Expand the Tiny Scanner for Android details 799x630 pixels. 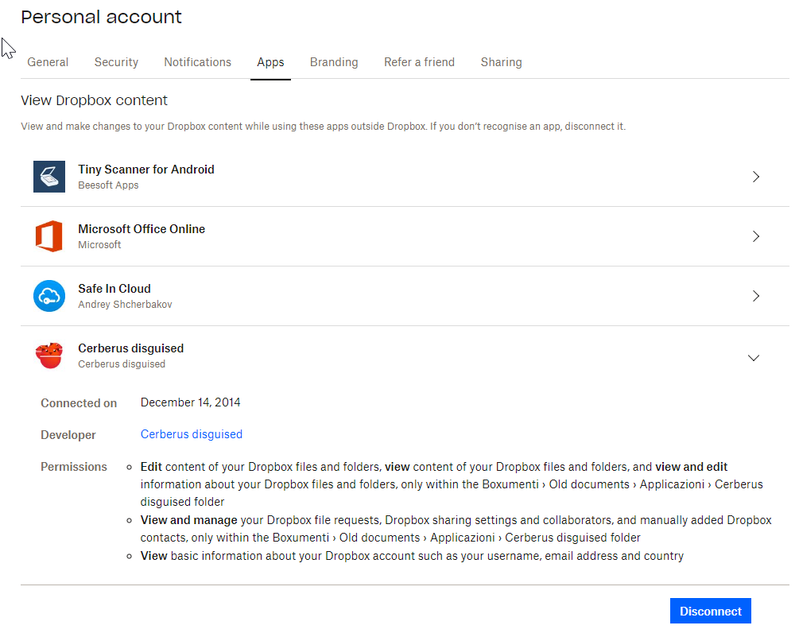tap(755, 177)
